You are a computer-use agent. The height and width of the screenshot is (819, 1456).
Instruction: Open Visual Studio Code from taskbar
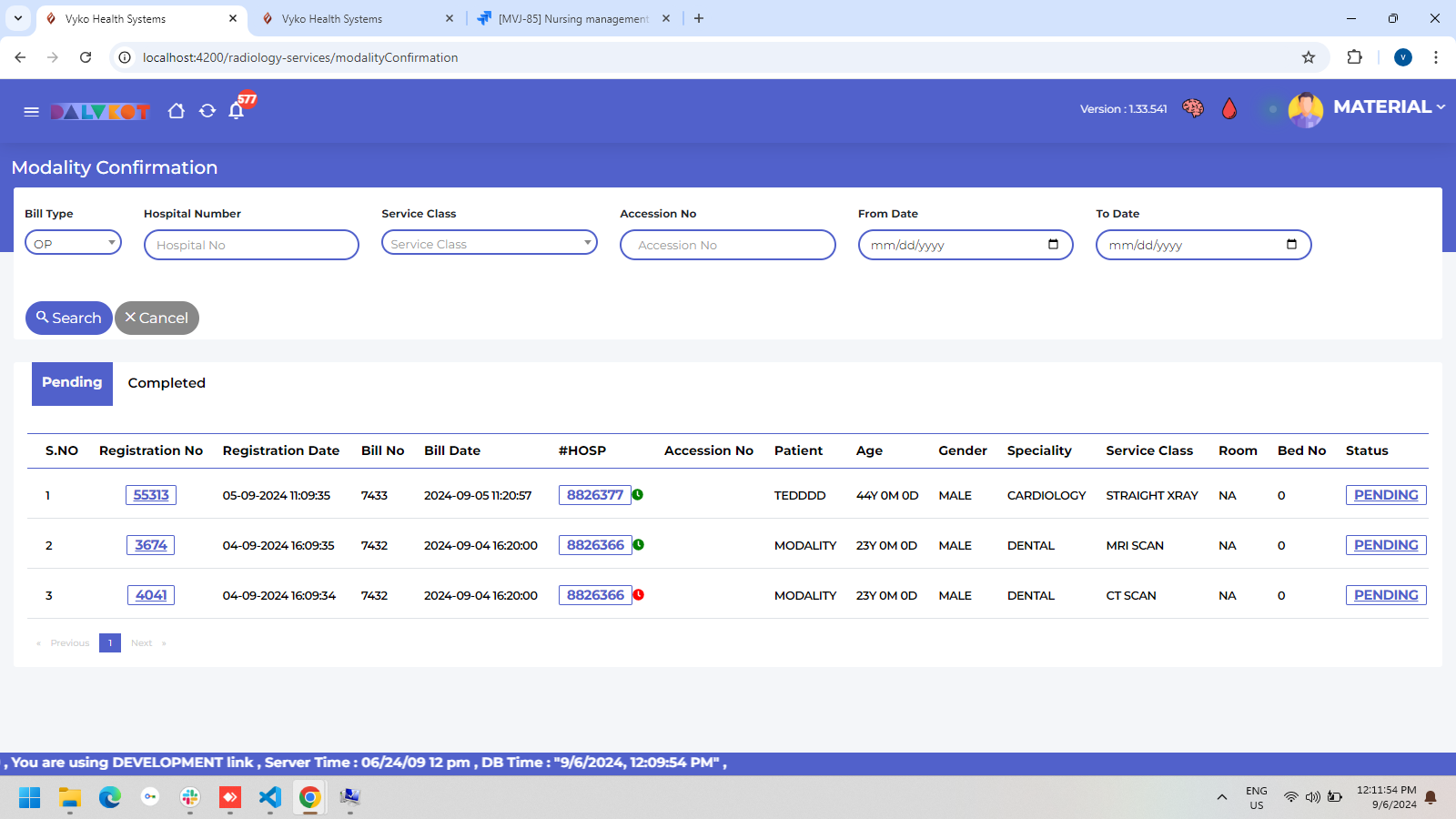pyautogui.click(x=269, y=797)
